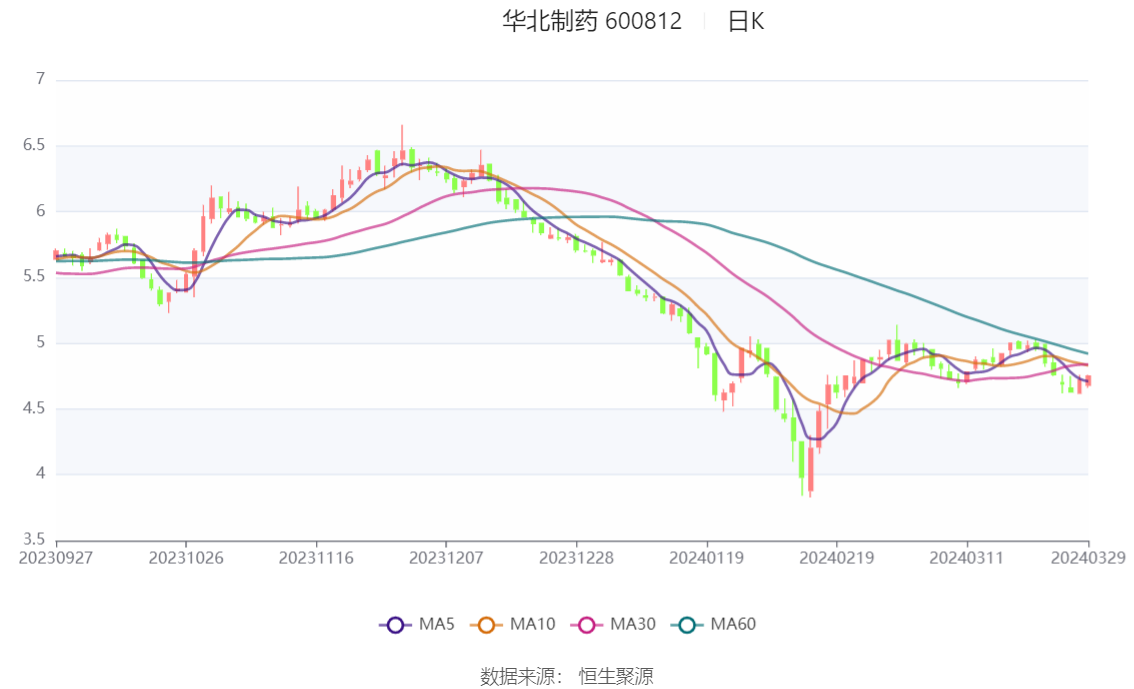Click the 华北制药 600812 chart title

click(592, 21)
